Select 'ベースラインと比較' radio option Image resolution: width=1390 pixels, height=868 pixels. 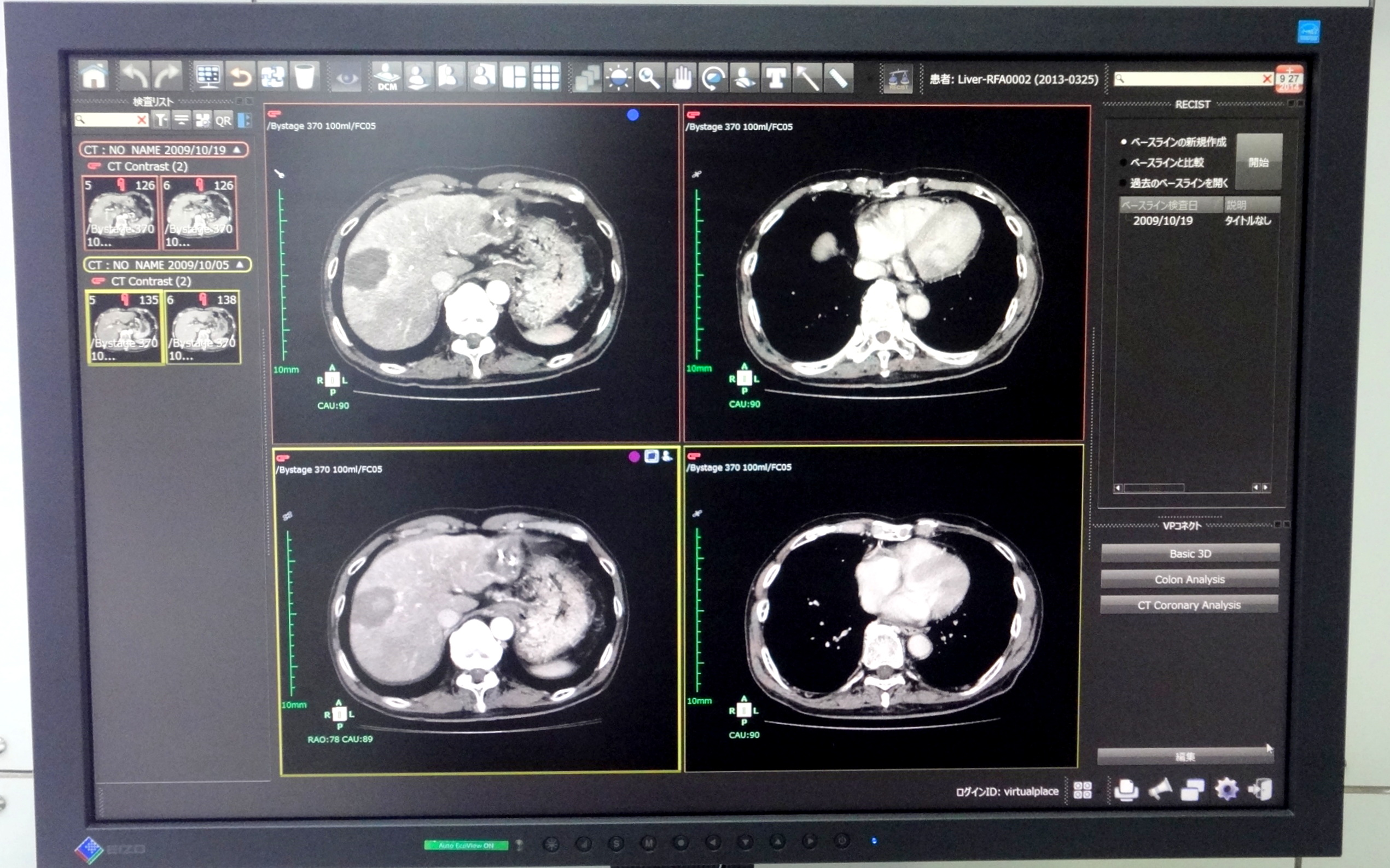pos(1124,162)
